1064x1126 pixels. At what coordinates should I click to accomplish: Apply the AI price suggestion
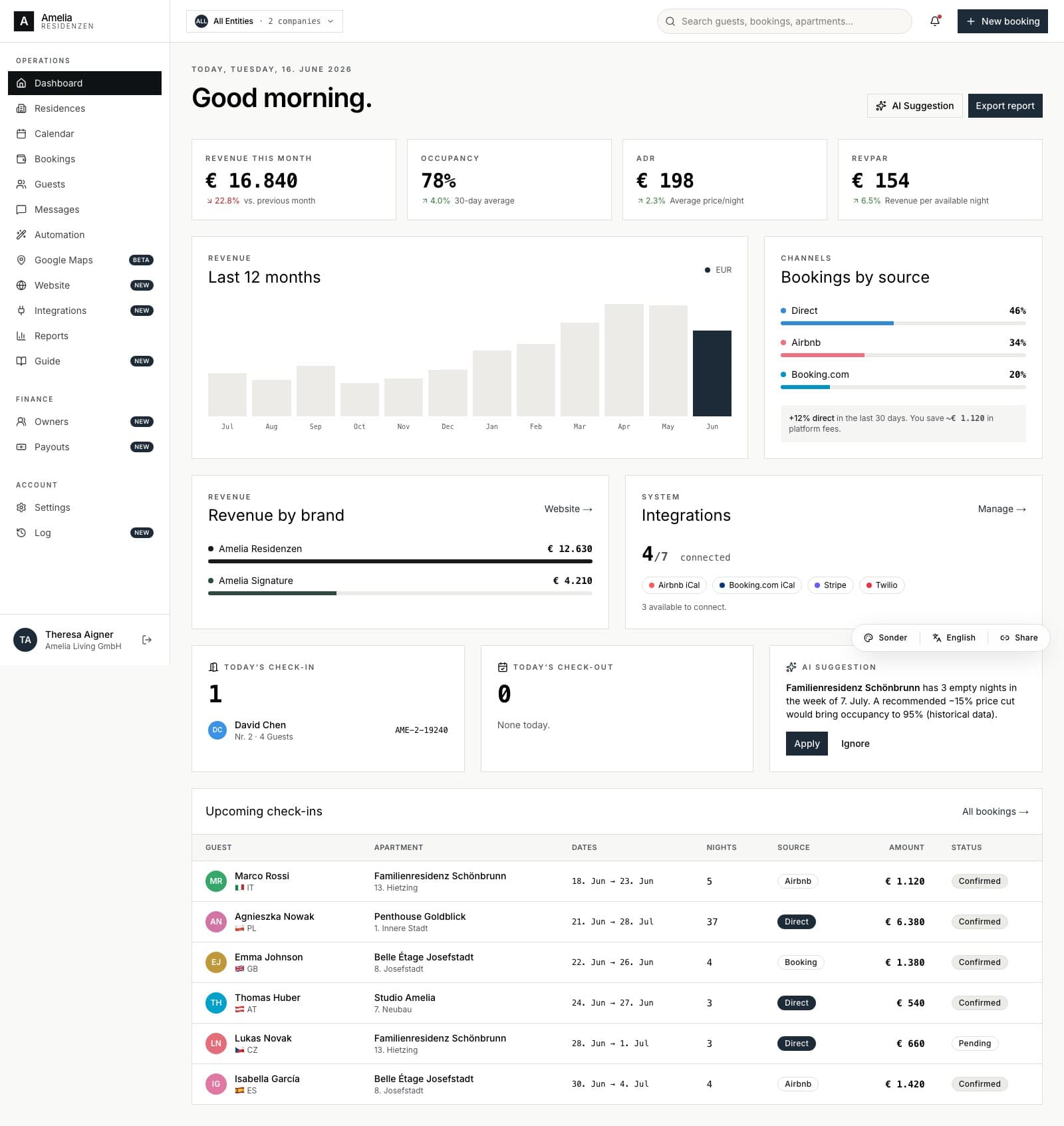pos(807,744)
